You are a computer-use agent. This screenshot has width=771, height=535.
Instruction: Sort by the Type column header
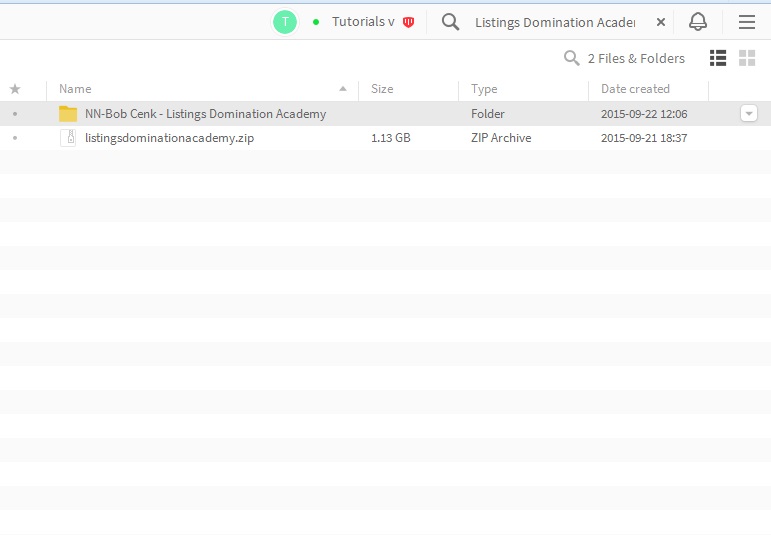click(x=484, y=89)
